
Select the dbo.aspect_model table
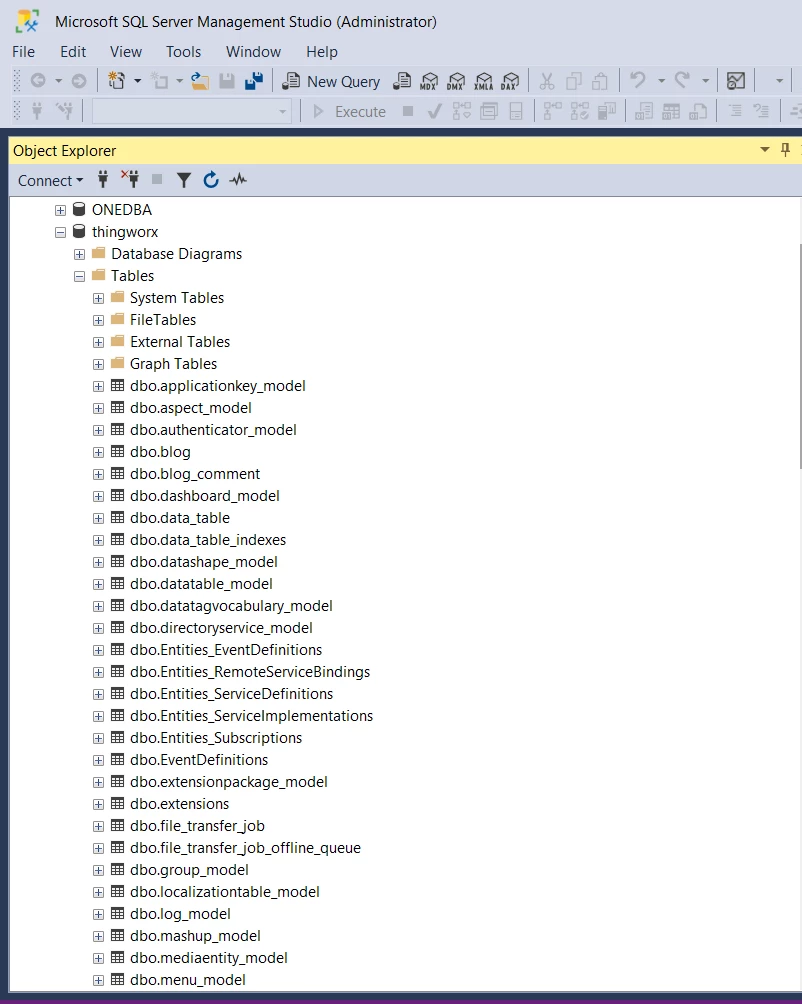click(x=191, y=408)
